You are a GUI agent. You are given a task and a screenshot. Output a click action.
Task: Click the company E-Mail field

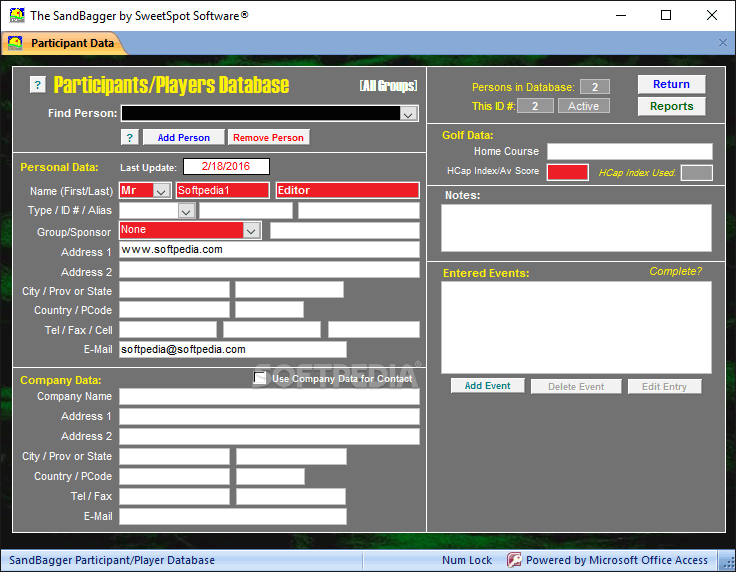pos(233,516)
